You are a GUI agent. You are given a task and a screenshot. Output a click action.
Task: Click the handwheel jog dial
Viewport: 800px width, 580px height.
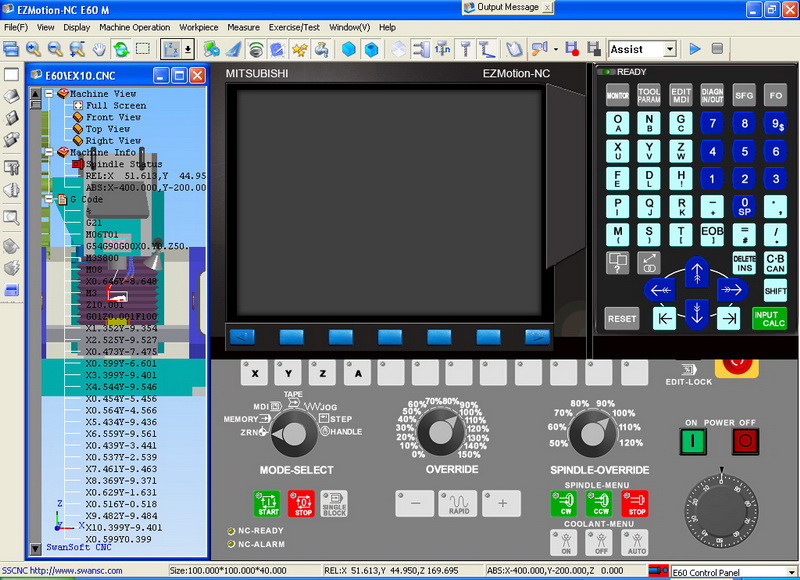click(721, 510)
